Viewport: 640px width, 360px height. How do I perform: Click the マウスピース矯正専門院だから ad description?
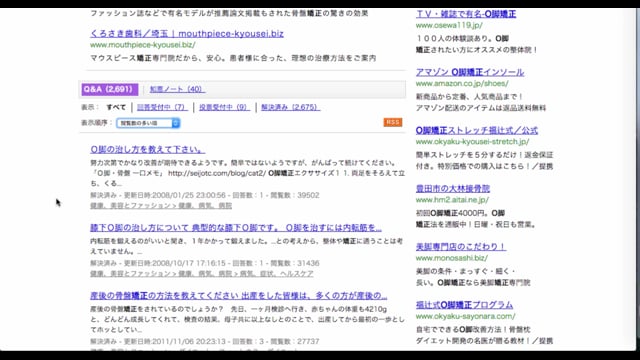[233, 58]
